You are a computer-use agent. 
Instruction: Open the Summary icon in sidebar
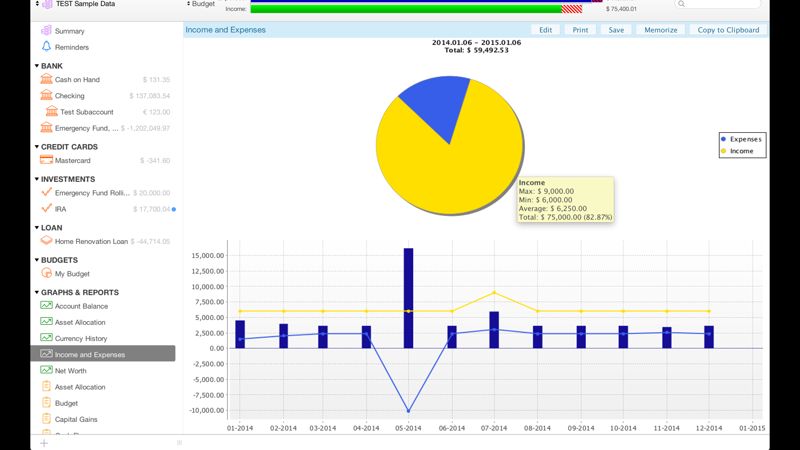[46, 31]
